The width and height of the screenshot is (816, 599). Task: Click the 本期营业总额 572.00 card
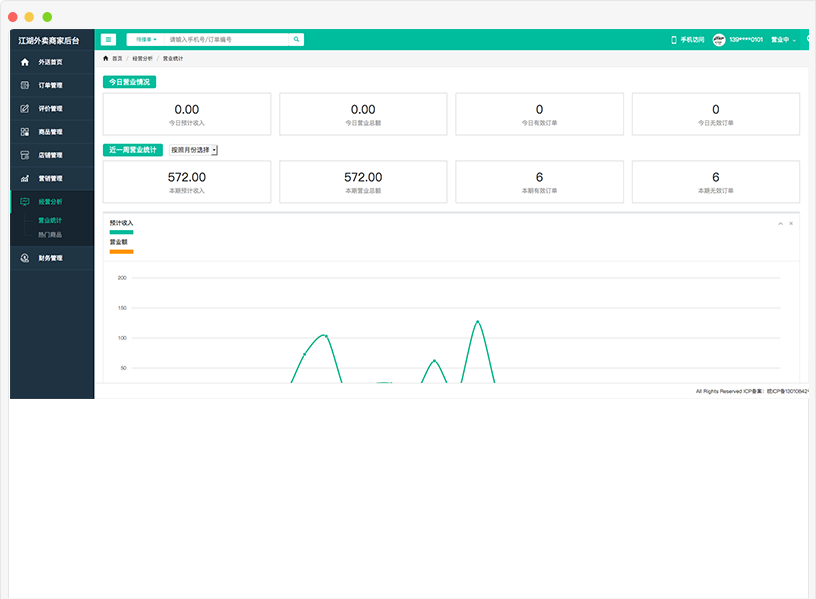pos(363,182)
